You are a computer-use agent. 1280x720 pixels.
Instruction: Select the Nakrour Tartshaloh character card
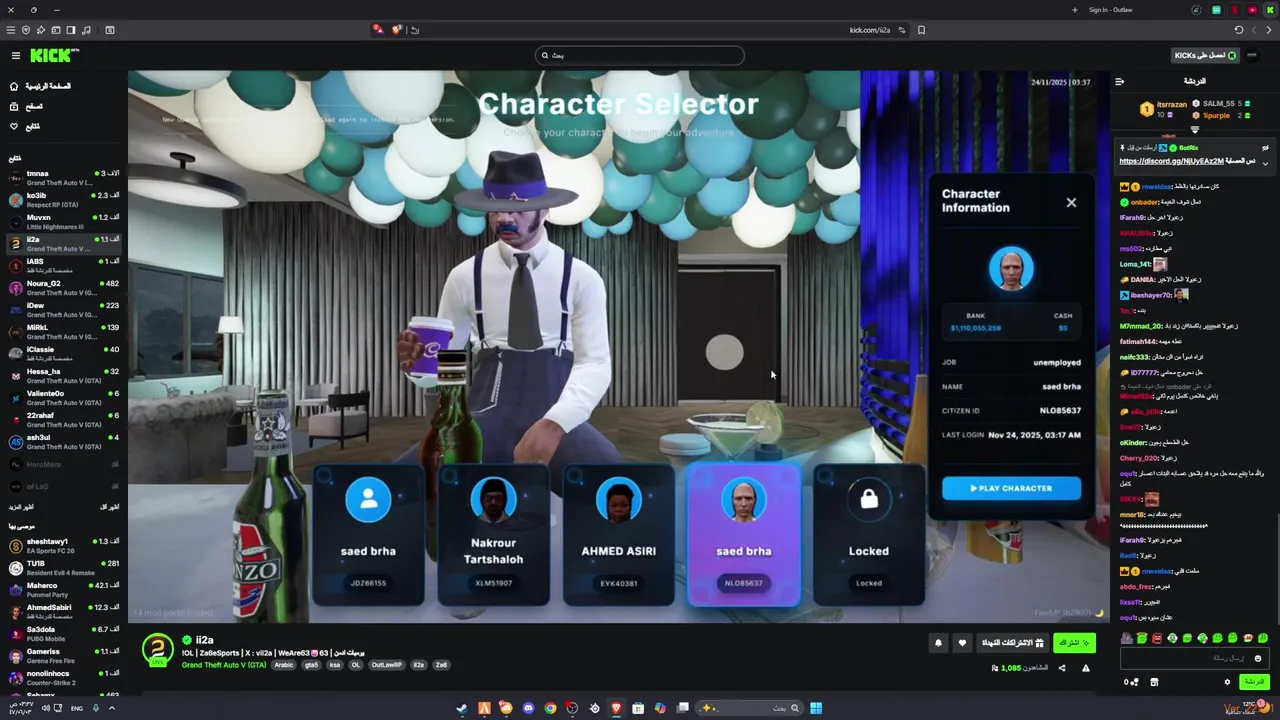tap(493, 535)
